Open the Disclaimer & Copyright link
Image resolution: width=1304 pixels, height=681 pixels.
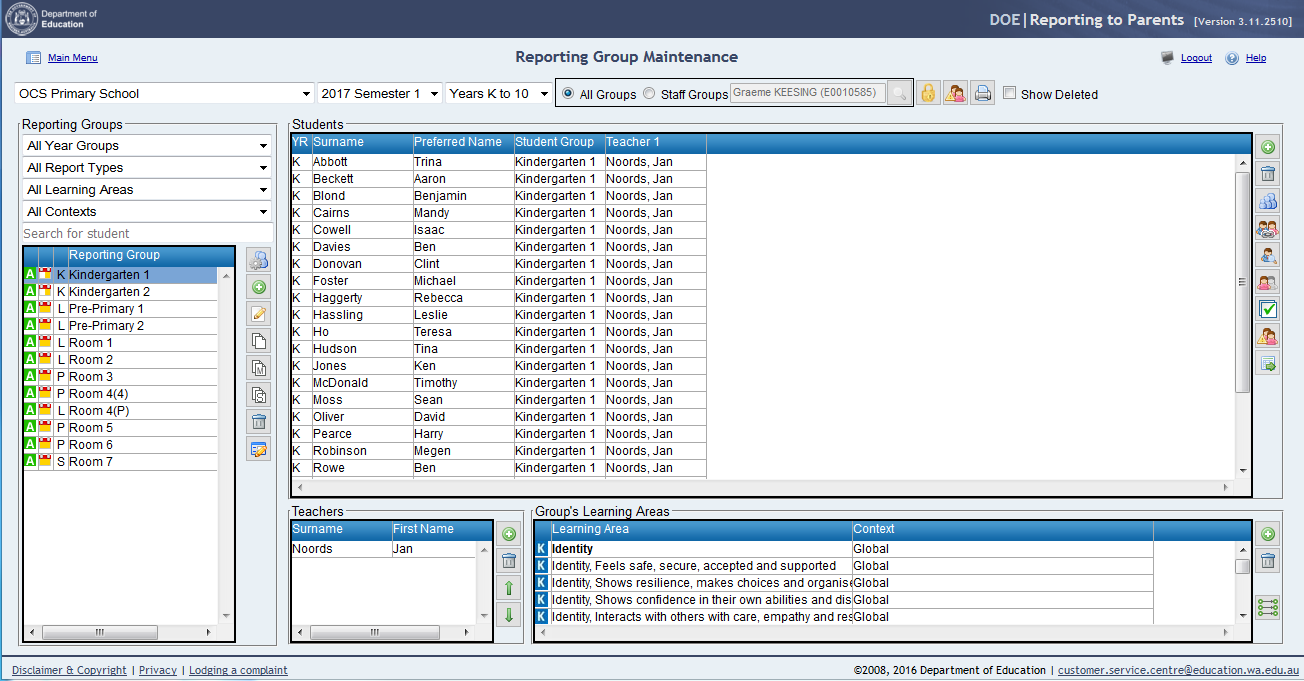point(69,670)
